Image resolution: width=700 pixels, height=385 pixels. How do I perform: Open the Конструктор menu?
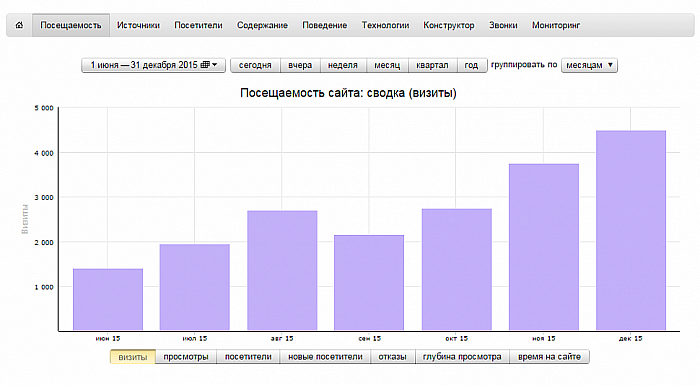pyautogui.click(x=449, y=25)
